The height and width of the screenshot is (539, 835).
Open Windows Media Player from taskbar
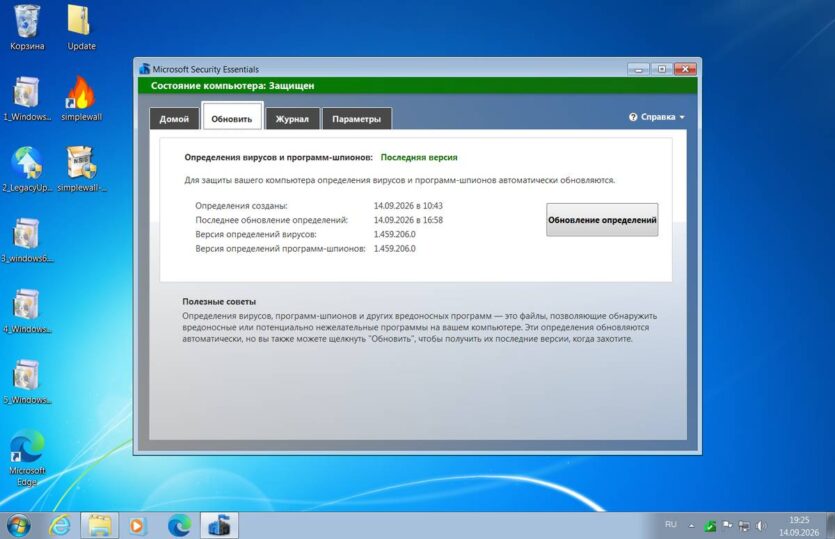click(137, 526)
